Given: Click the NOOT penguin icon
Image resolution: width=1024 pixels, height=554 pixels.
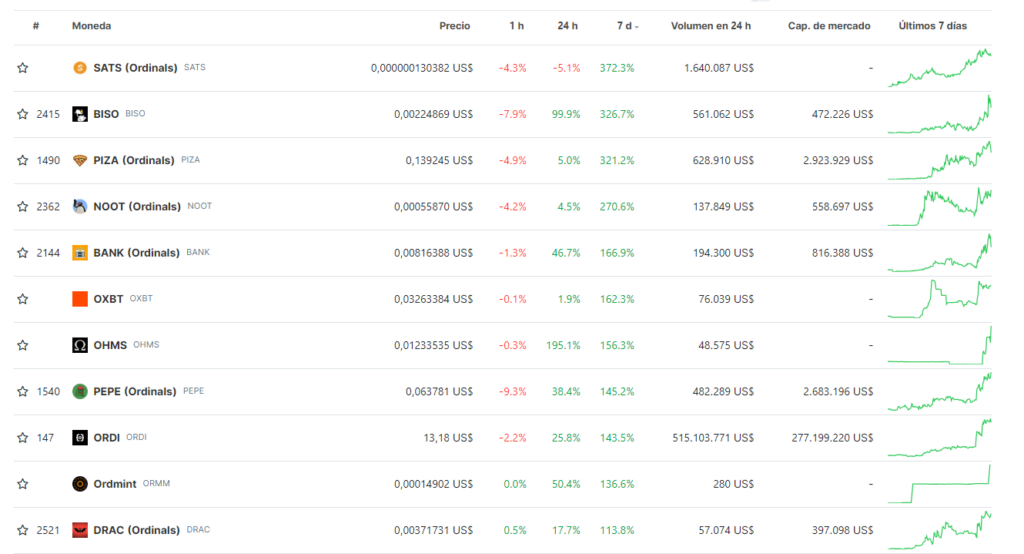Looking at the screenshot, I should (x=80, y=206).
